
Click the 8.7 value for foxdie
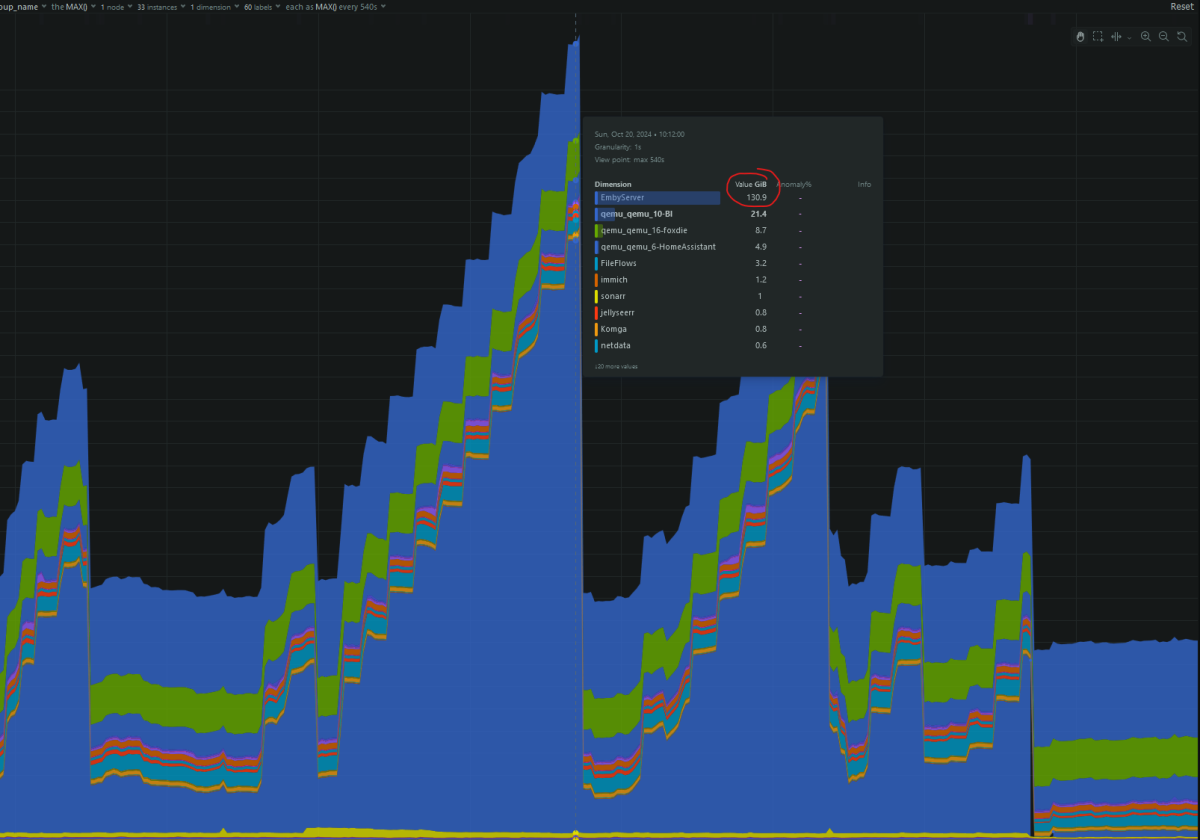pyautogui.click(x=761, y=230)
